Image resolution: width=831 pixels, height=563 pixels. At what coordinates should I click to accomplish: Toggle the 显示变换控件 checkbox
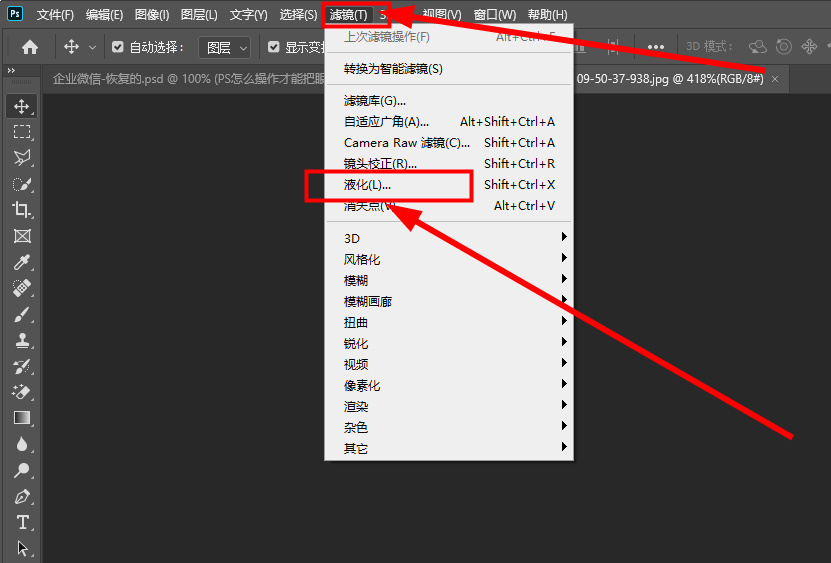(x=273, y=47)
